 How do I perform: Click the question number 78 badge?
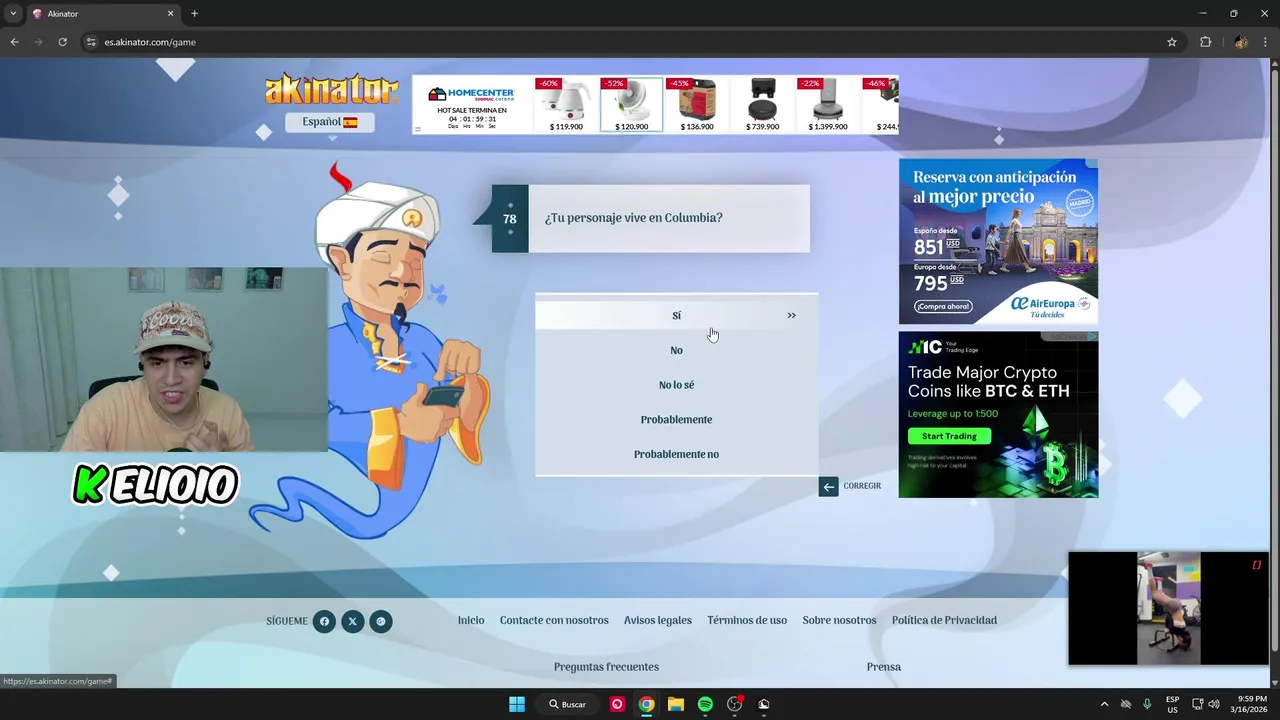[510, 219]
